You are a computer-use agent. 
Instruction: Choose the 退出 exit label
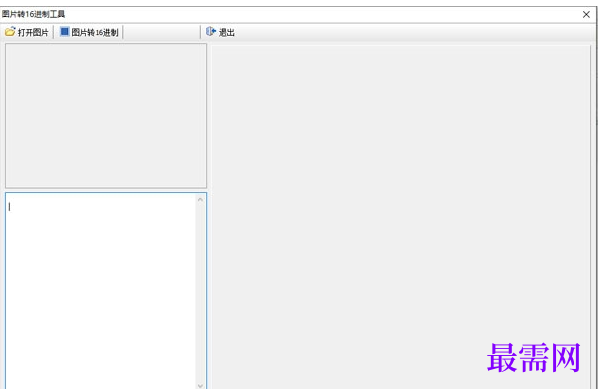point(227,32)
